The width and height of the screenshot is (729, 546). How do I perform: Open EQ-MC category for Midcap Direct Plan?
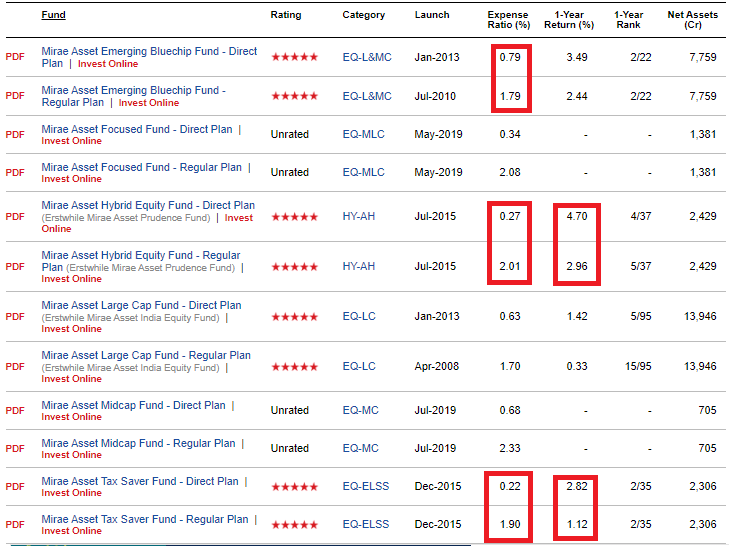point(360,411)
